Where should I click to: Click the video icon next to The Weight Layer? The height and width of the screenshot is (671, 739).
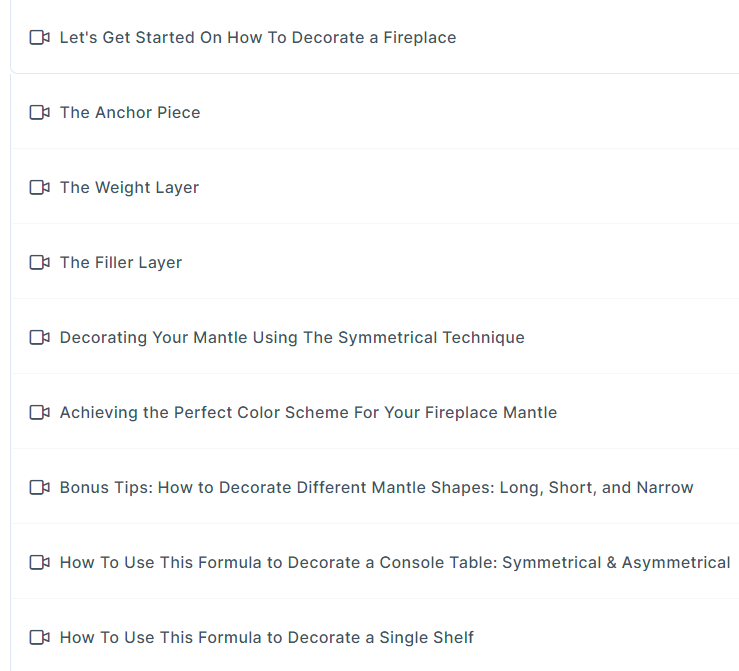40,187
